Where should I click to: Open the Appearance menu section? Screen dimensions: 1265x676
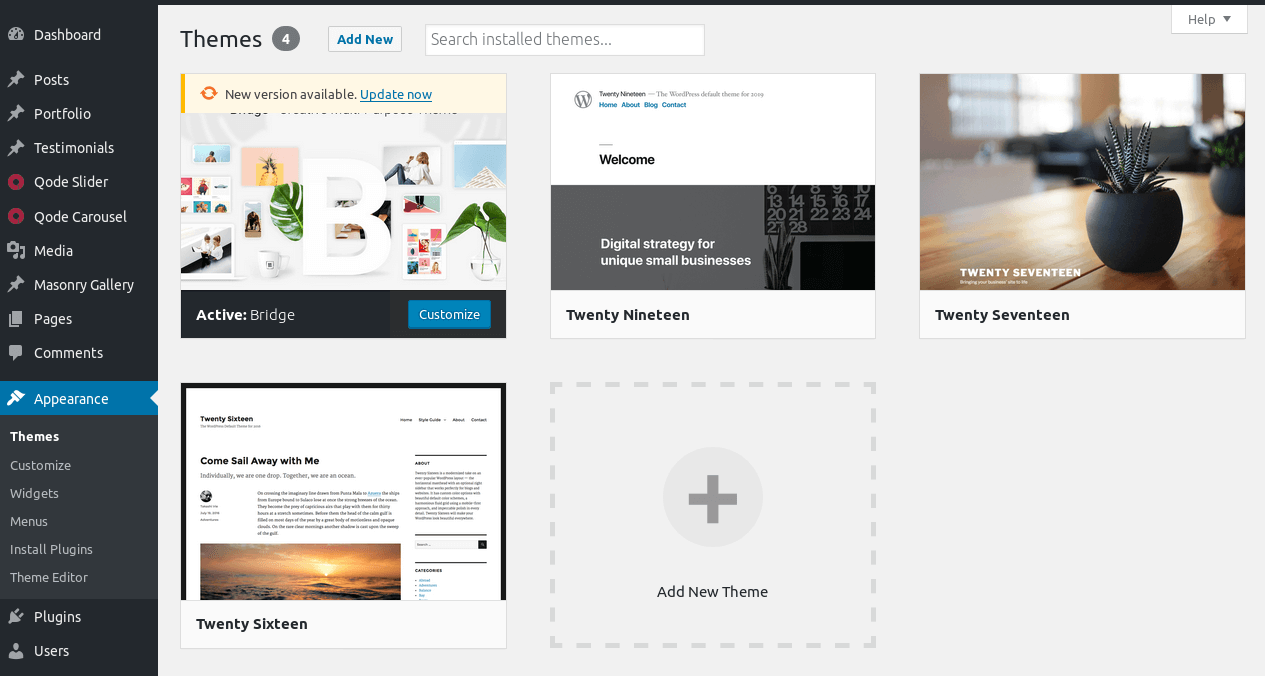[71, 399]
